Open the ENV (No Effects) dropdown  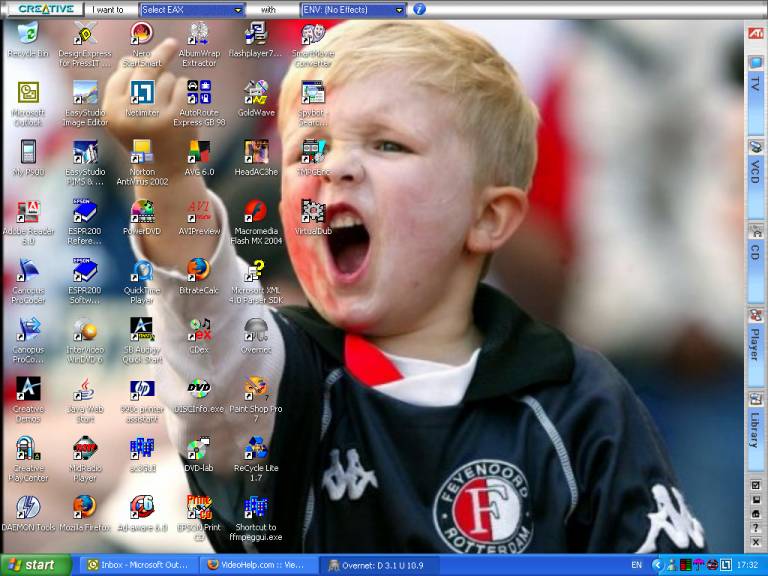tap(353, 9)
